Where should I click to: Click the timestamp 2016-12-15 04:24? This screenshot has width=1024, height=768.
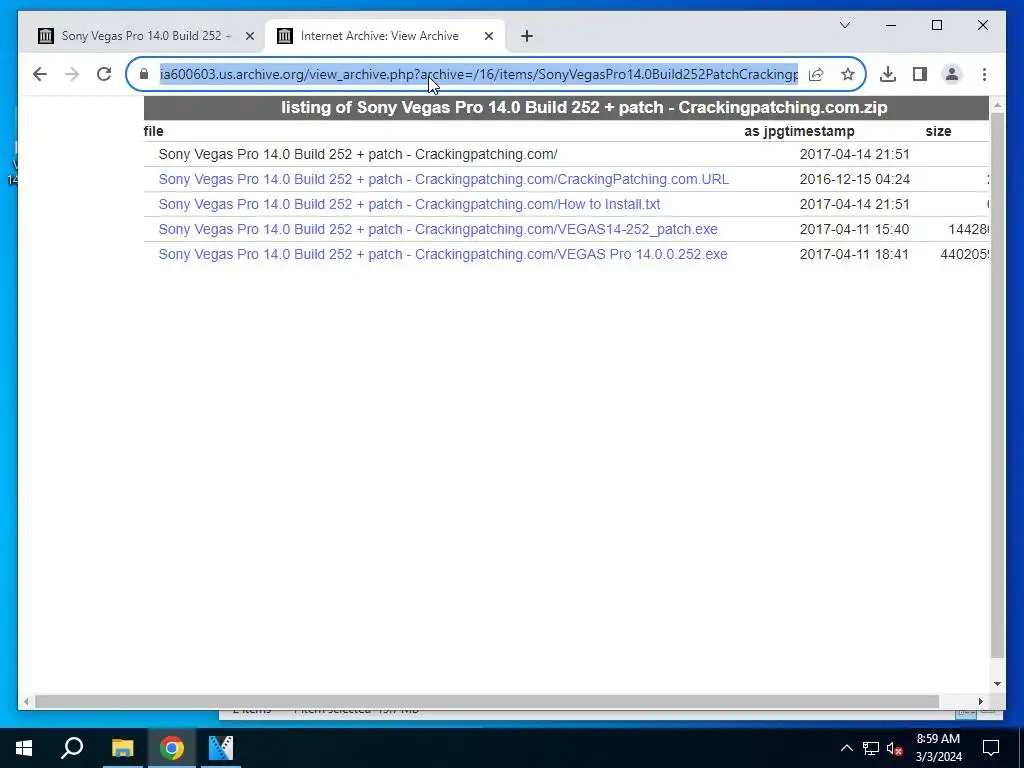click(x=854, y=180)
